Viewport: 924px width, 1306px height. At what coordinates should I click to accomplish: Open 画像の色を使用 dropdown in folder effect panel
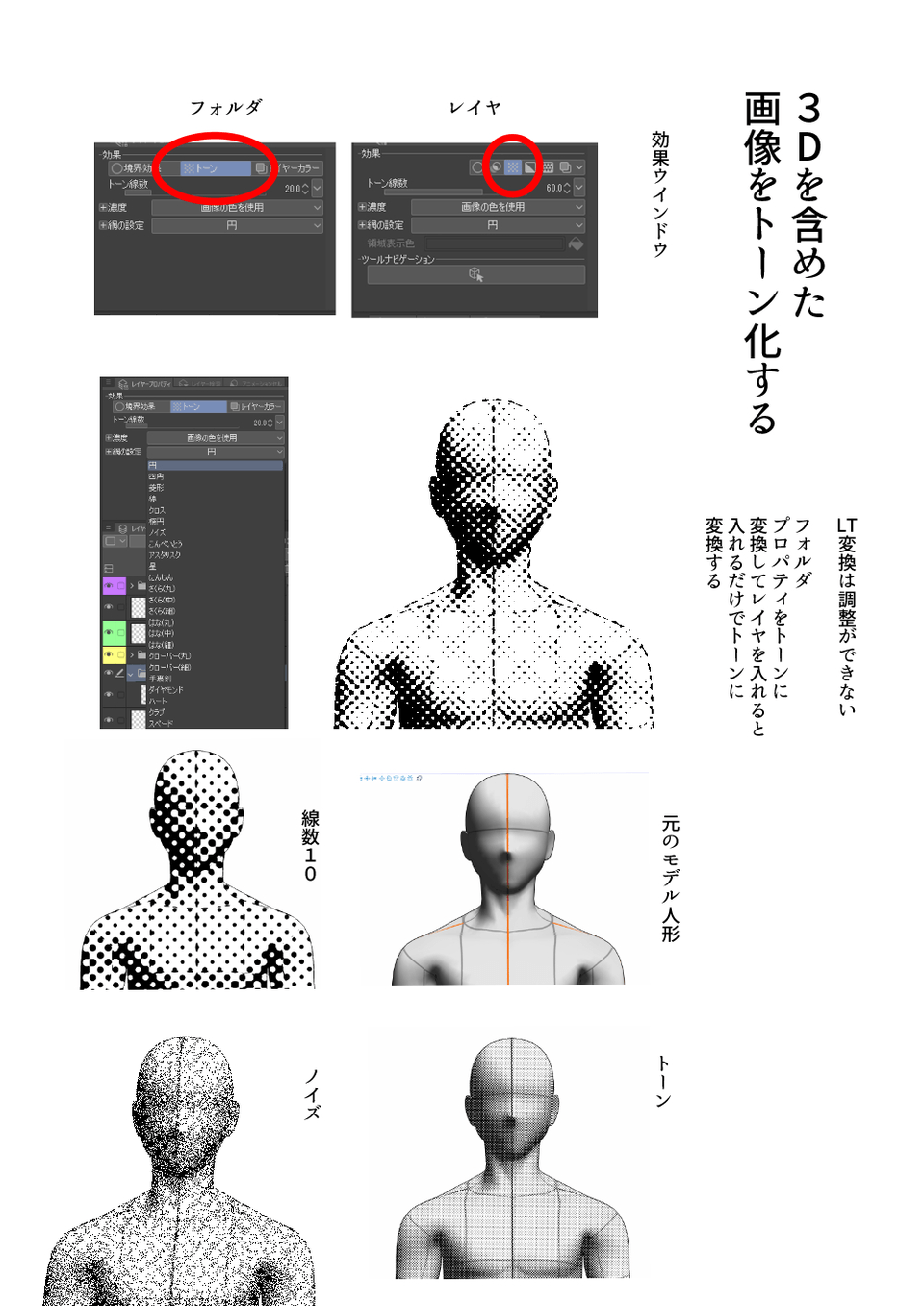click(238, 207)
